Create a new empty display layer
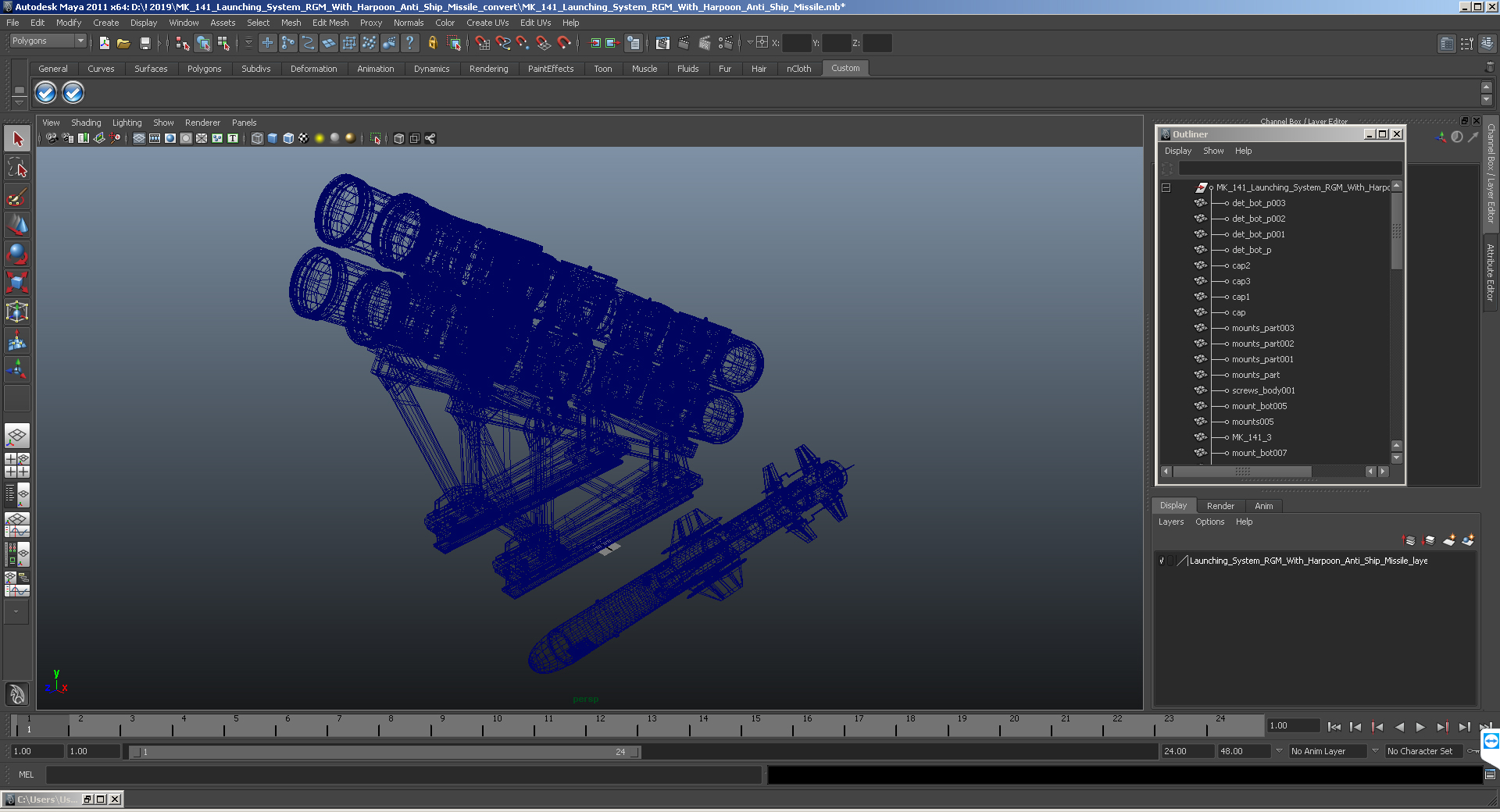Viewport: 1500px width, 812px height. (x=1449, y=540)
